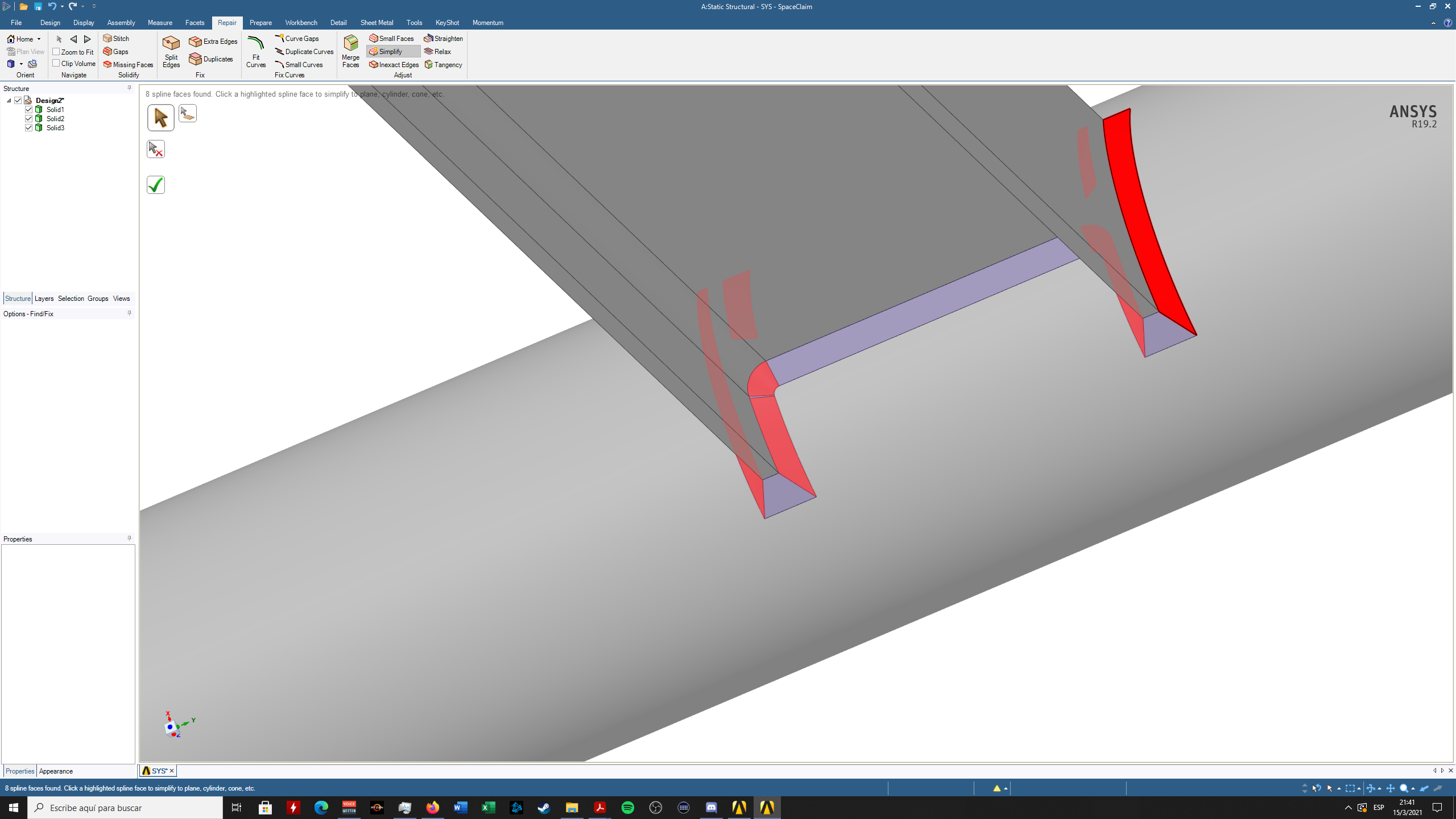Click the green Complete checkmark button
The width and height of the screenshot is (1456, 819).
[155, 185]
